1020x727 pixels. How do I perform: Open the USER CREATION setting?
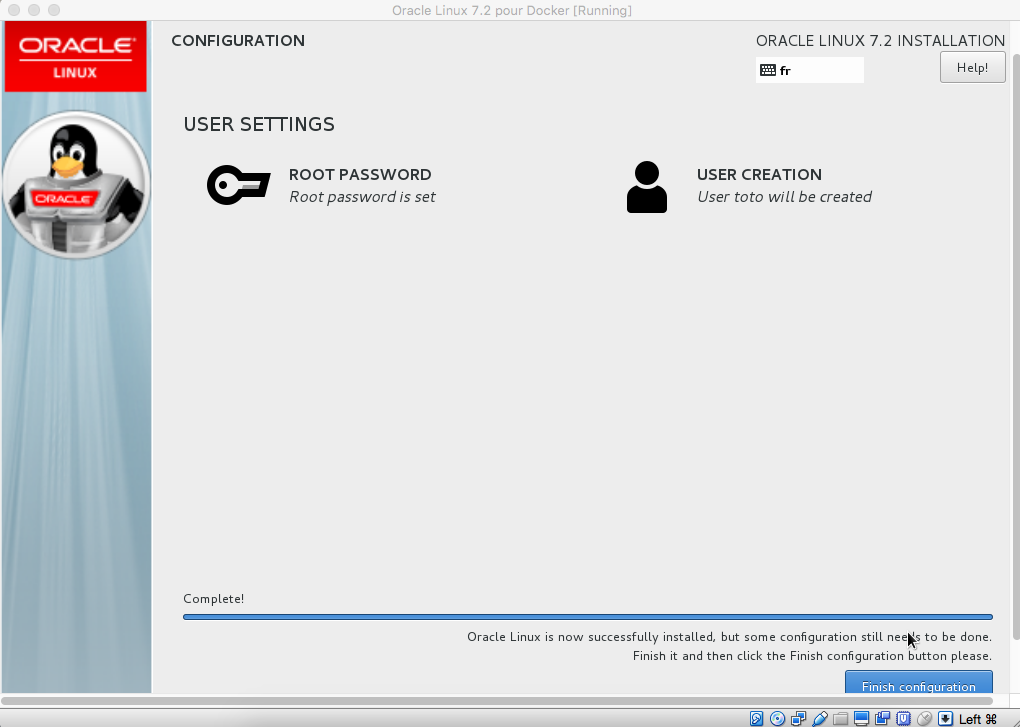[759, 174]
